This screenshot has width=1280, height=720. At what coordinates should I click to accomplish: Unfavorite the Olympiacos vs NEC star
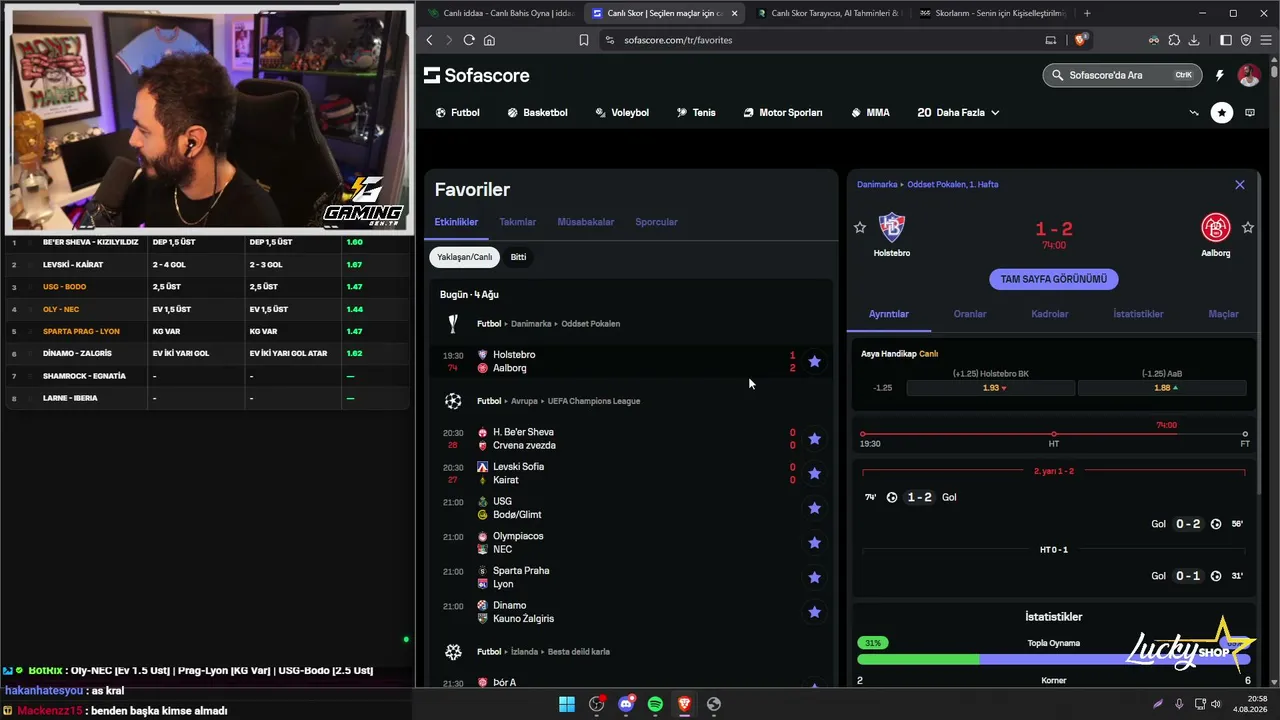(x=814, y=543)
